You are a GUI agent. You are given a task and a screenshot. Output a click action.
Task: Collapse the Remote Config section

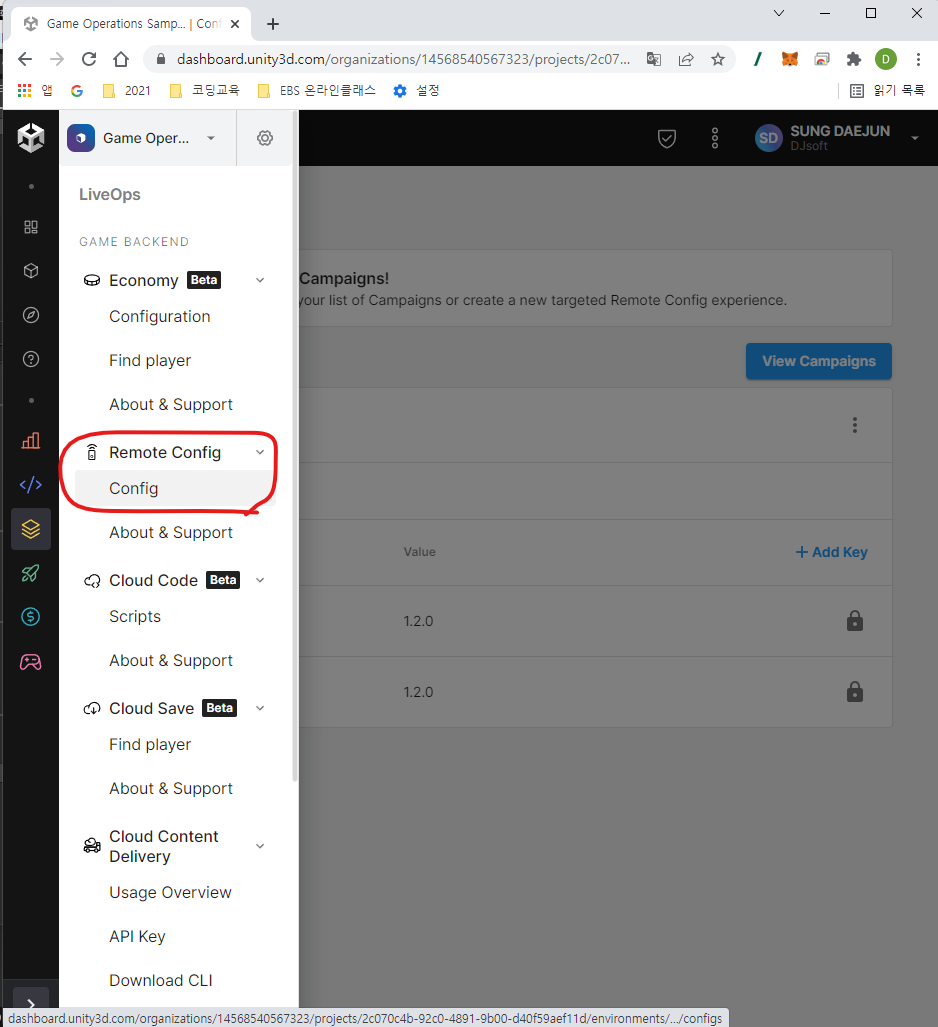(260, 453)
